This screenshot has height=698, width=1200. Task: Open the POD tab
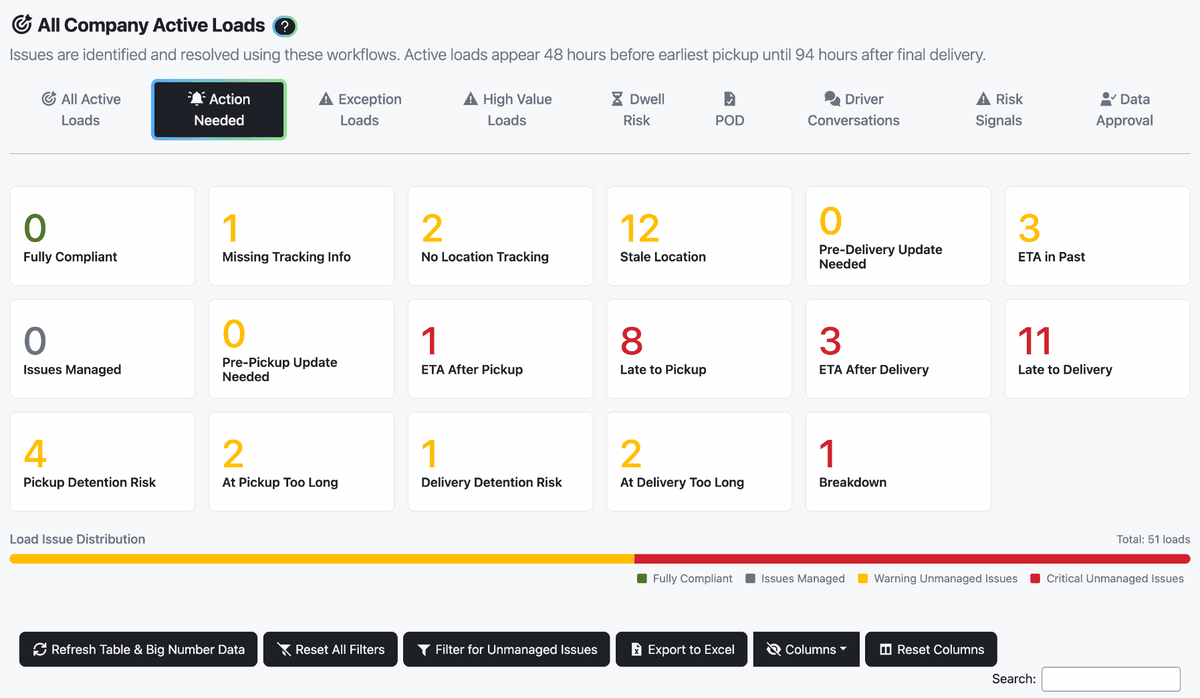(730, 110)
